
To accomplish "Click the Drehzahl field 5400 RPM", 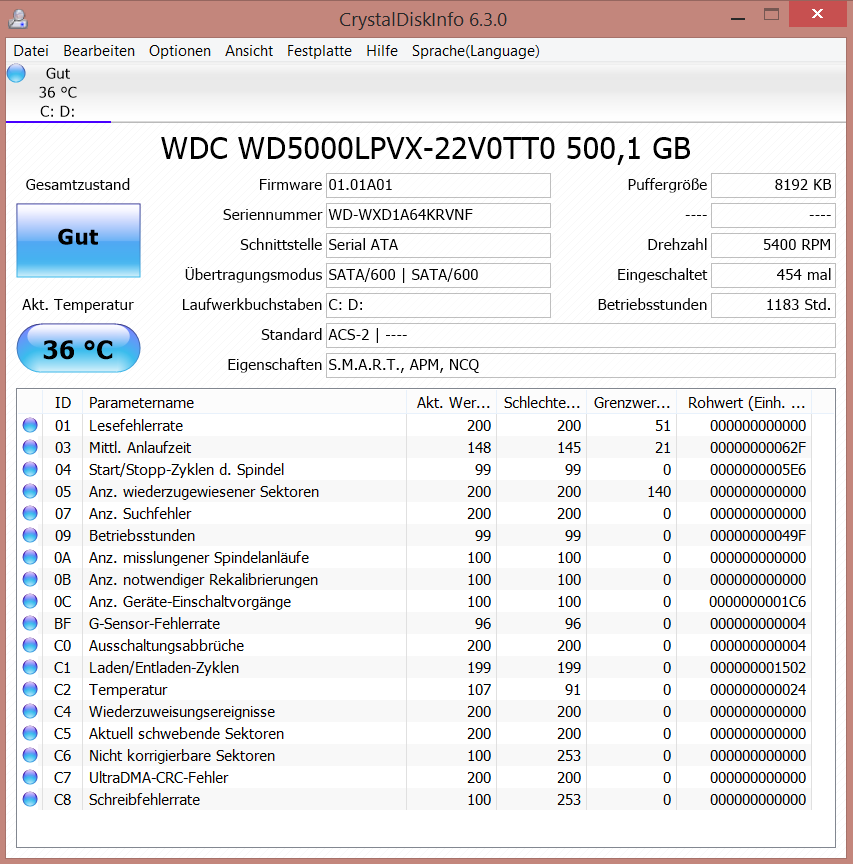I will pyautogui.click(x=773, y=245).
